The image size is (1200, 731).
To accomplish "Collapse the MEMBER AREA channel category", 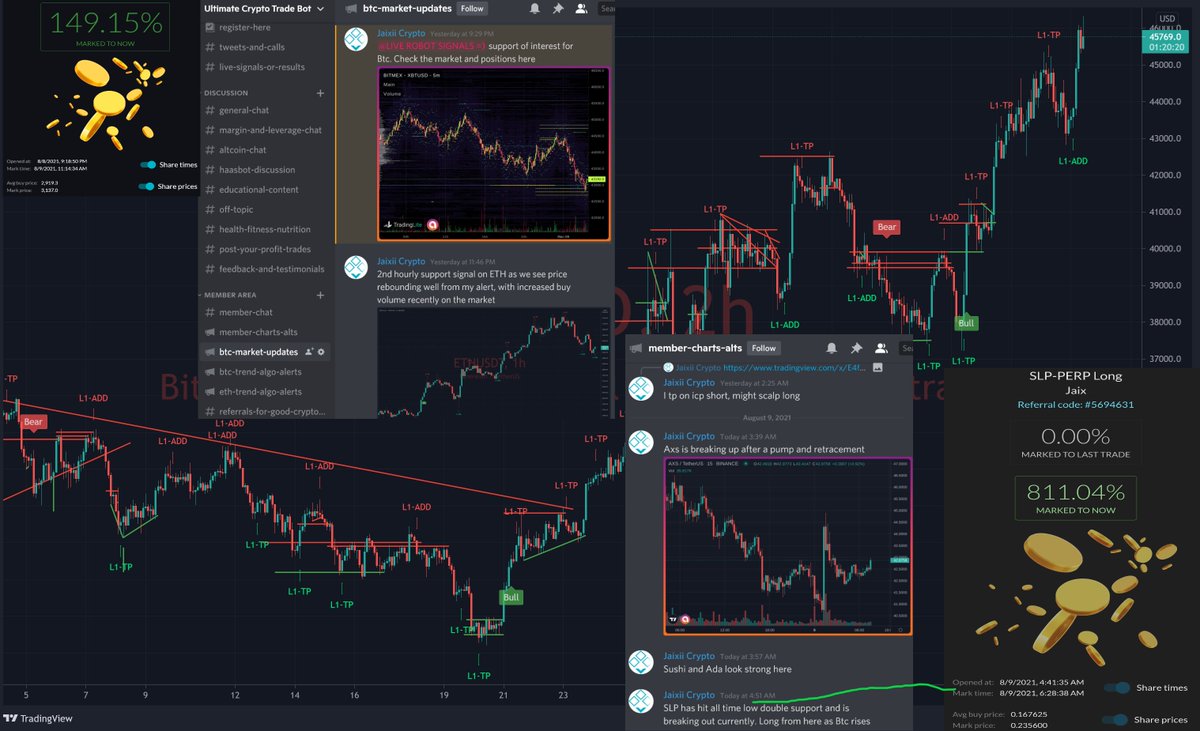I will pyautogui.click(x=231, y=295).
